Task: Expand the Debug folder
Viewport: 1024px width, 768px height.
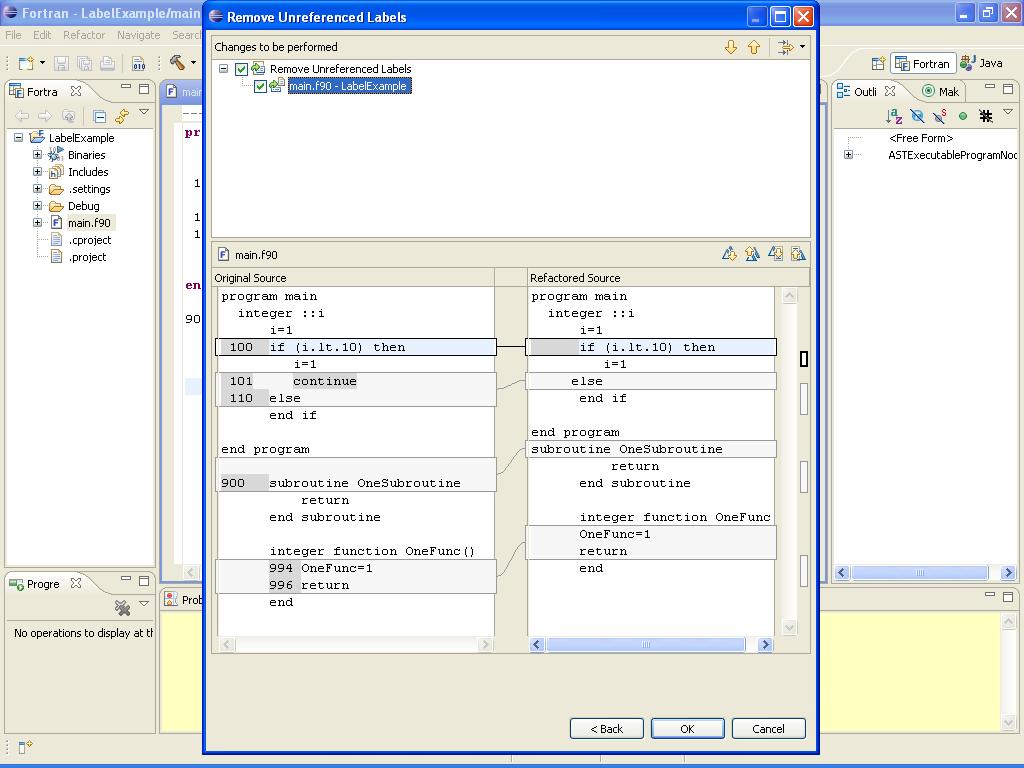Action: 37,206
